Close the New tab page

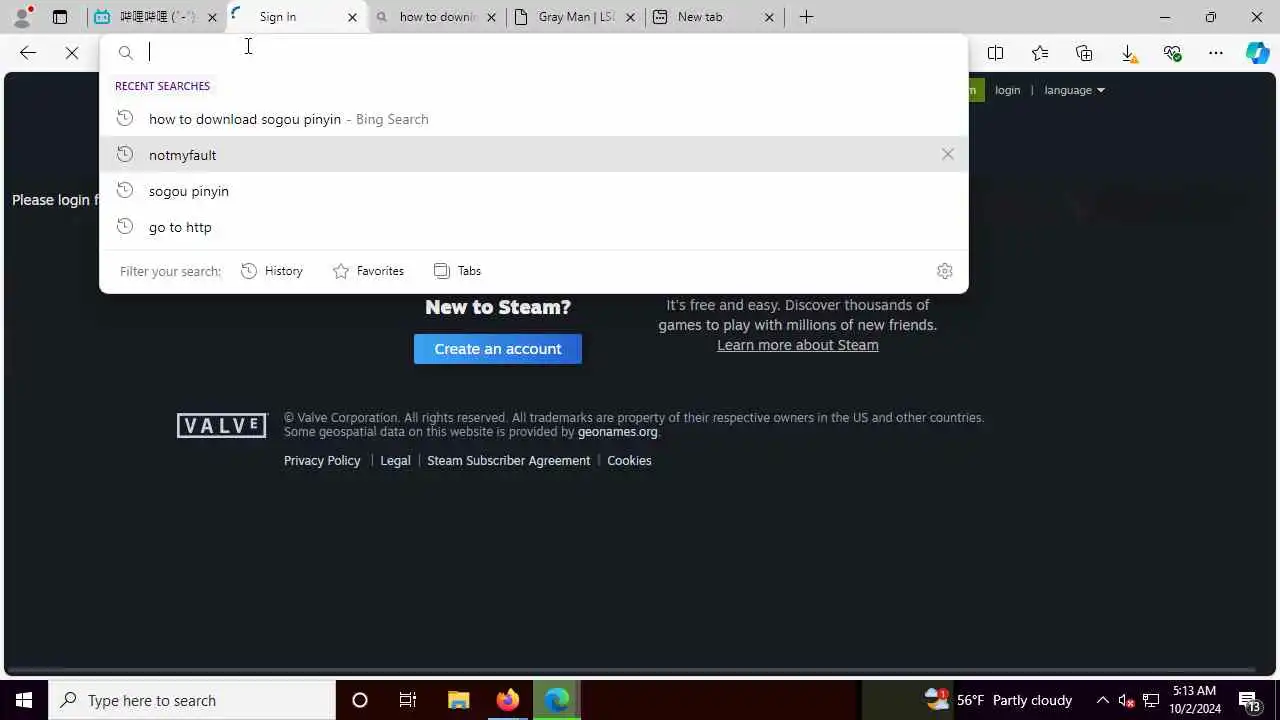pos(769,17)
